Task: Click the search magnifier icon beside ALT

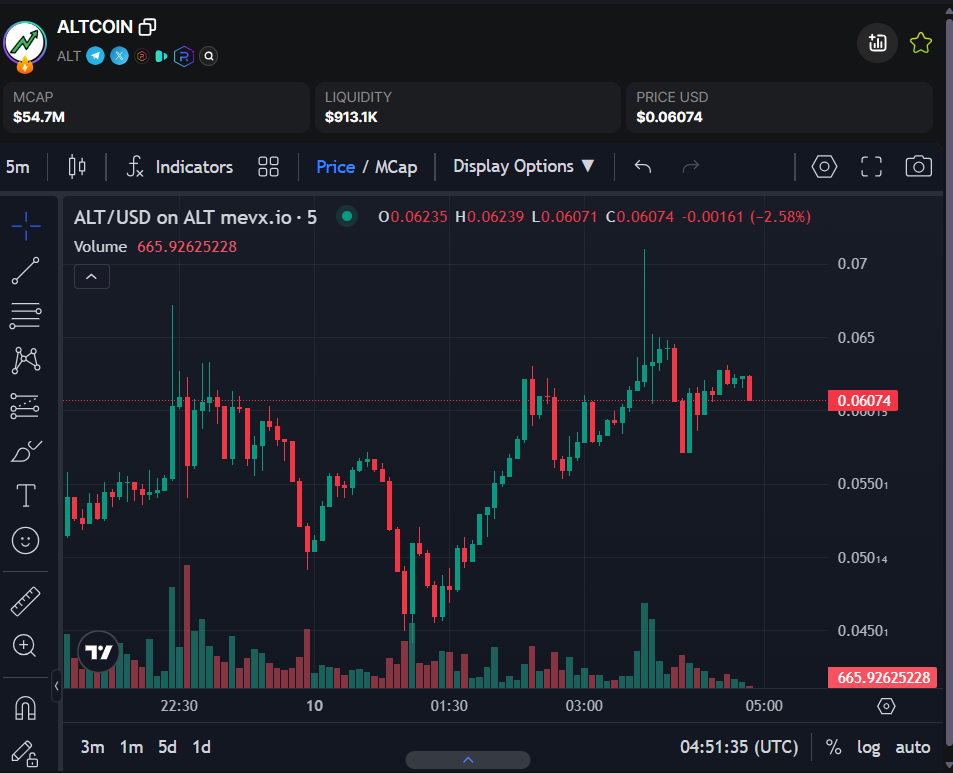Action: (208, 57)
